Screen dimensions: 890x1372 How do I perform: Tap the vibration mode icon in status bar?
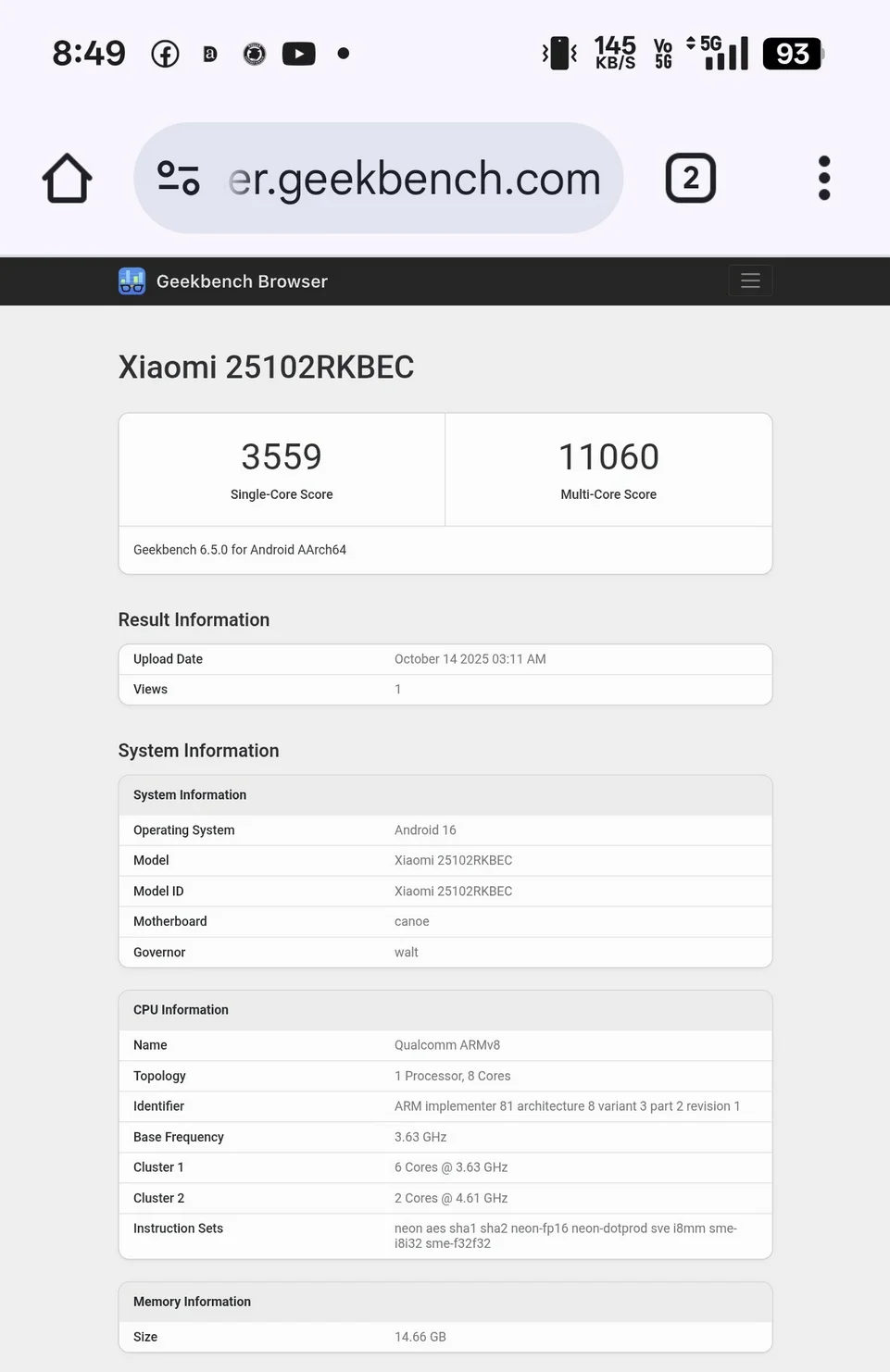coord(559,53)
